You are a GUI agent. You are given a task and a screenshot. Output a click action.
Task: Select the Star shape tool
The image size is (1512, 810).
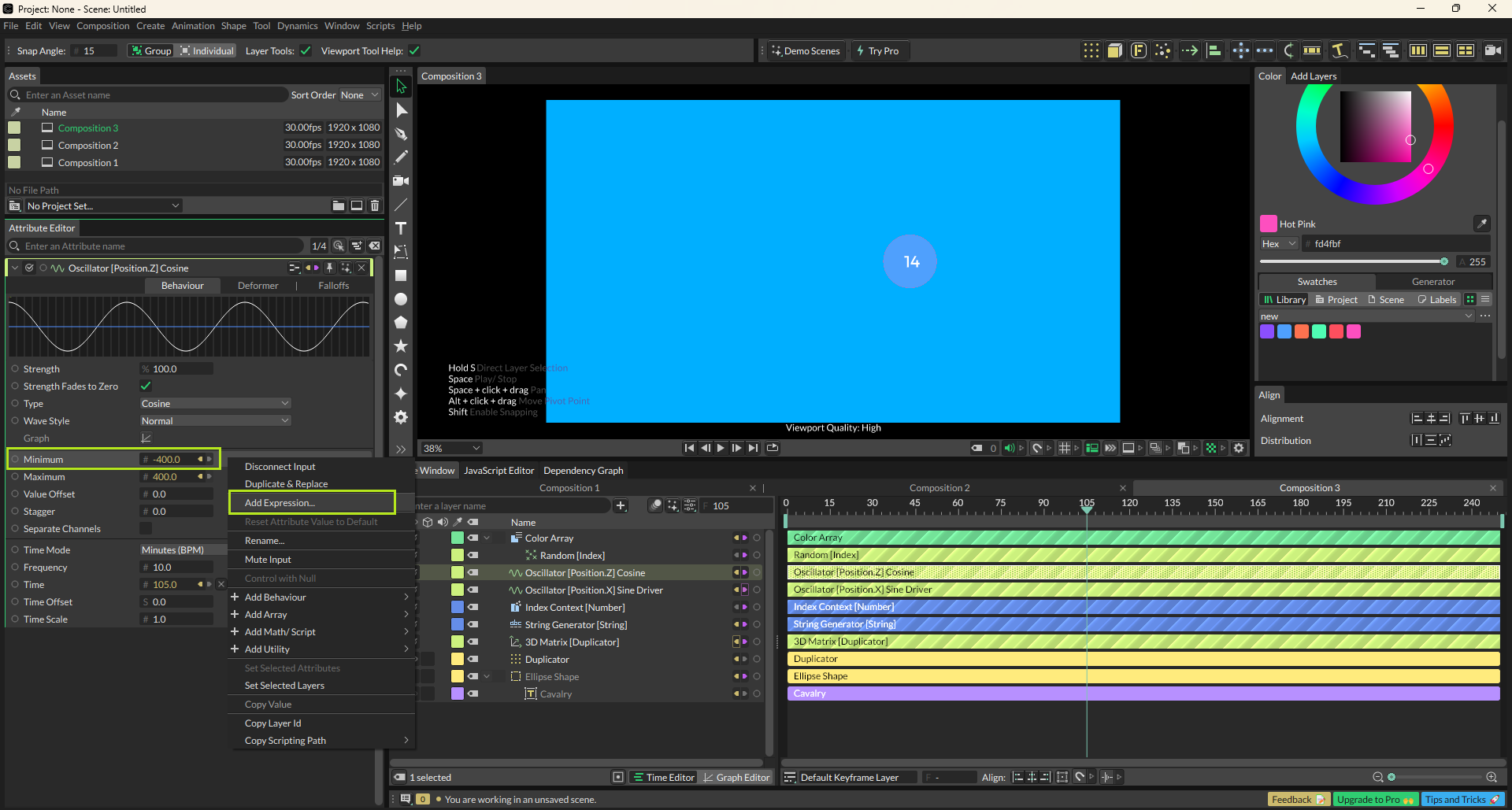401,346
